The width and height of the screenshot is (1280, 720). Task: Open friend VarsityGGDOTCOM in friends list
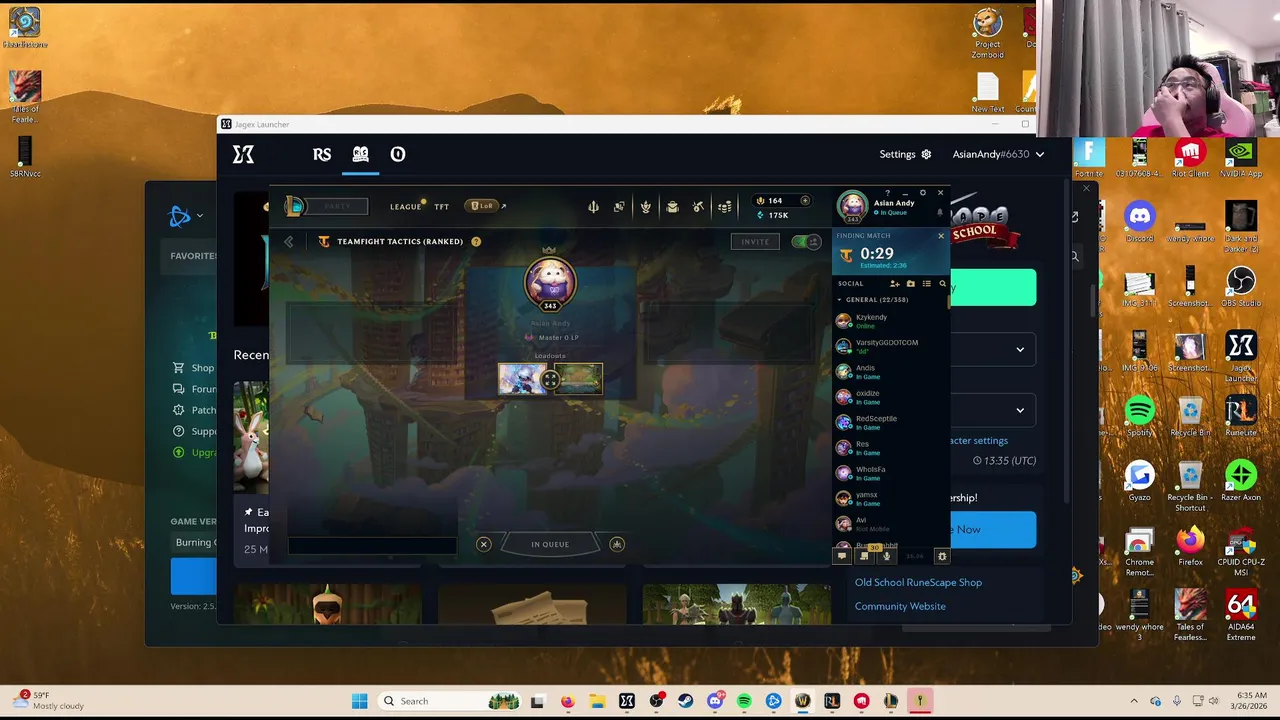890,346
